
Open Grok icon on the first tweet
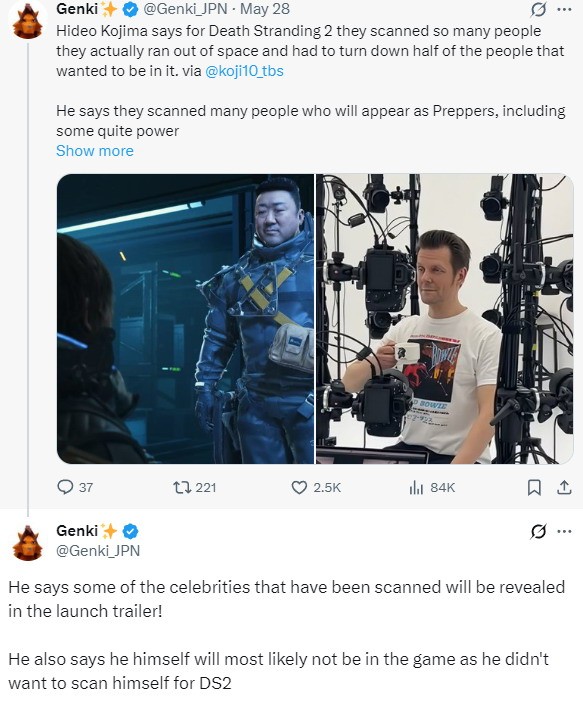point(538,9)
